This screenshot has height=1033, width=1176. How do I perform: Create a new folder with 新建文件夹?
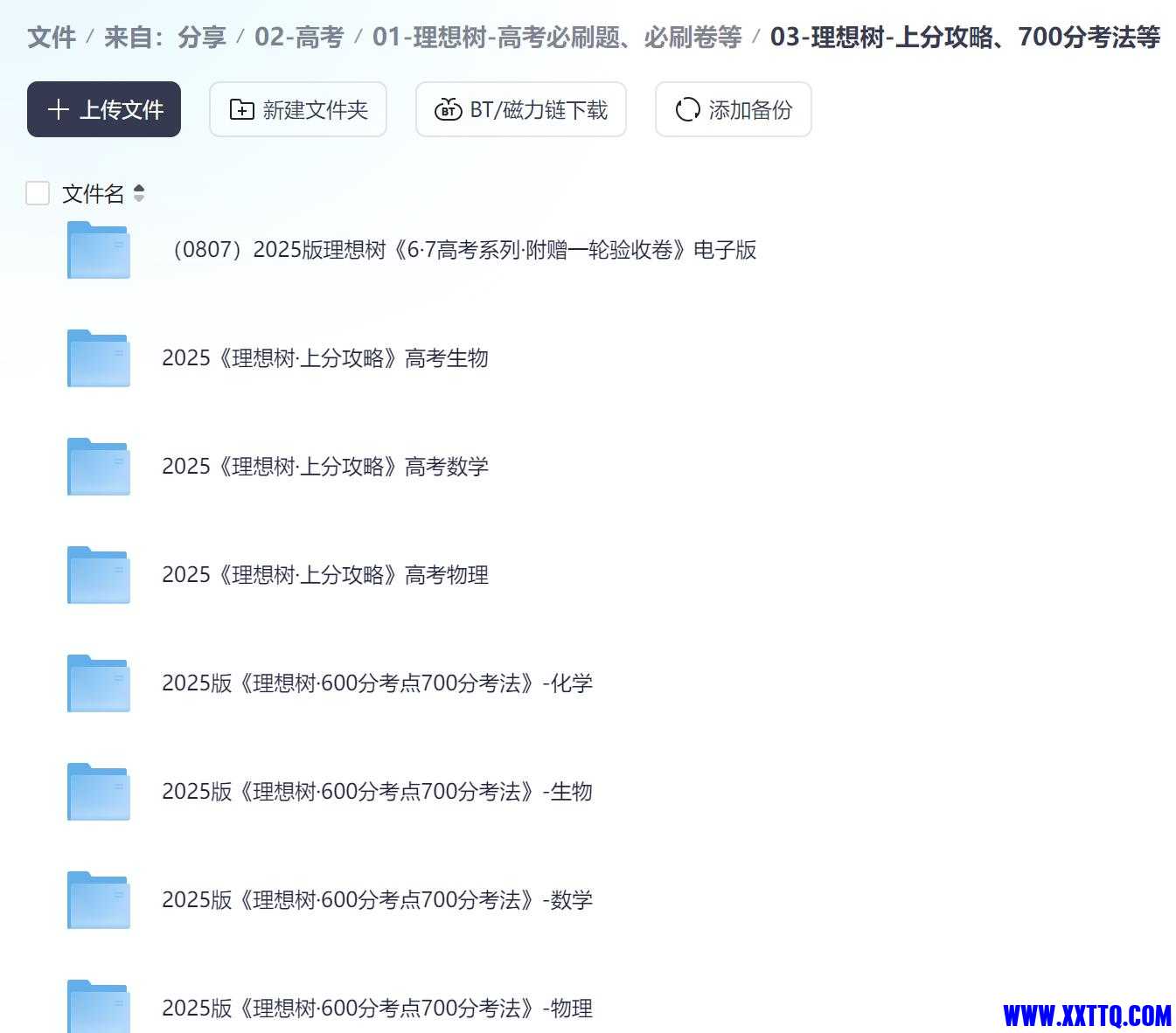pos(298,109)
